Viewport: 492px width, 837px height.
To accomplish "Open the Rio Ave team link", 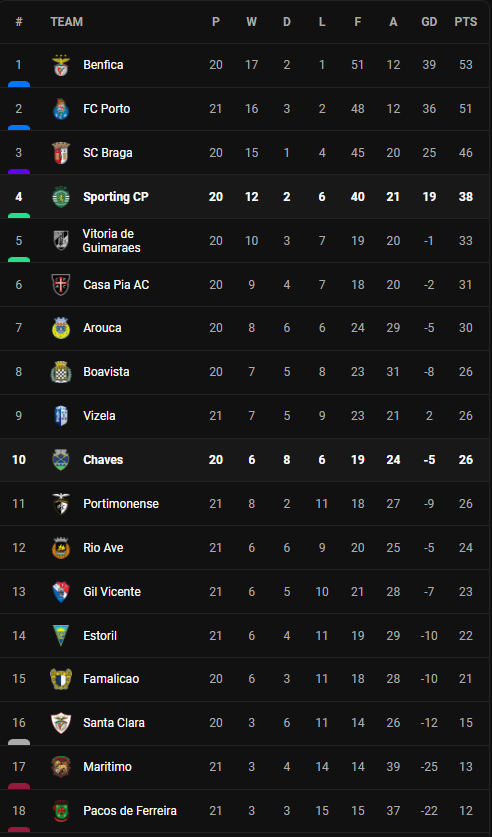I will click(x=103, y=548).
